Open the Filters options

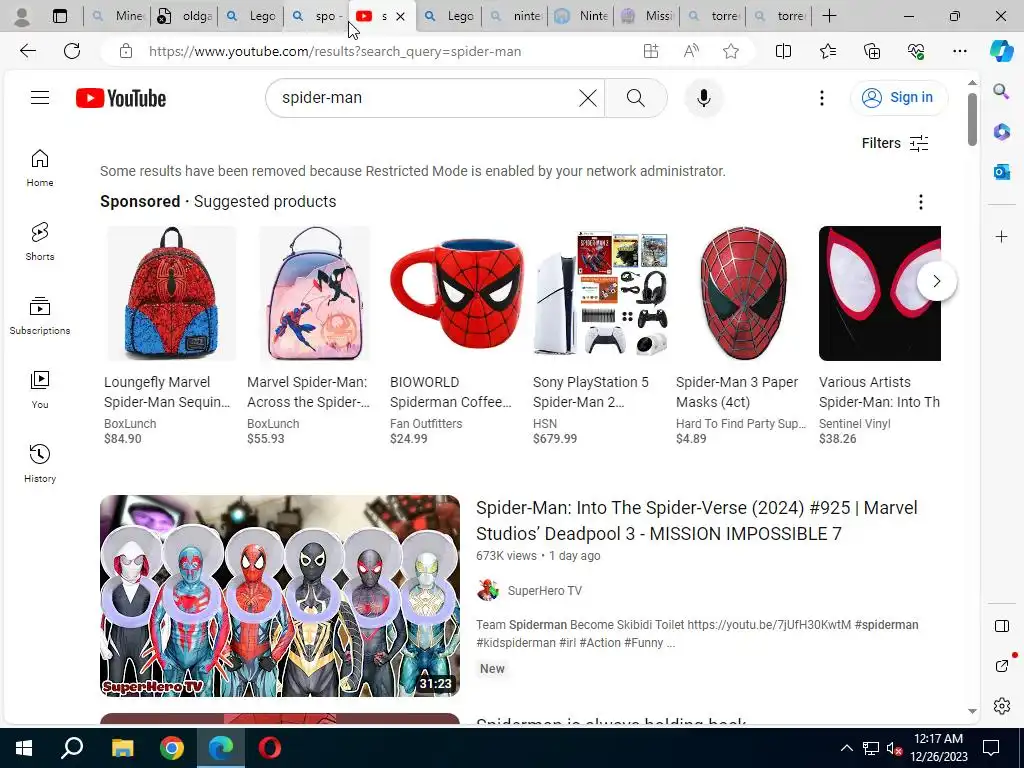[895, 143]
